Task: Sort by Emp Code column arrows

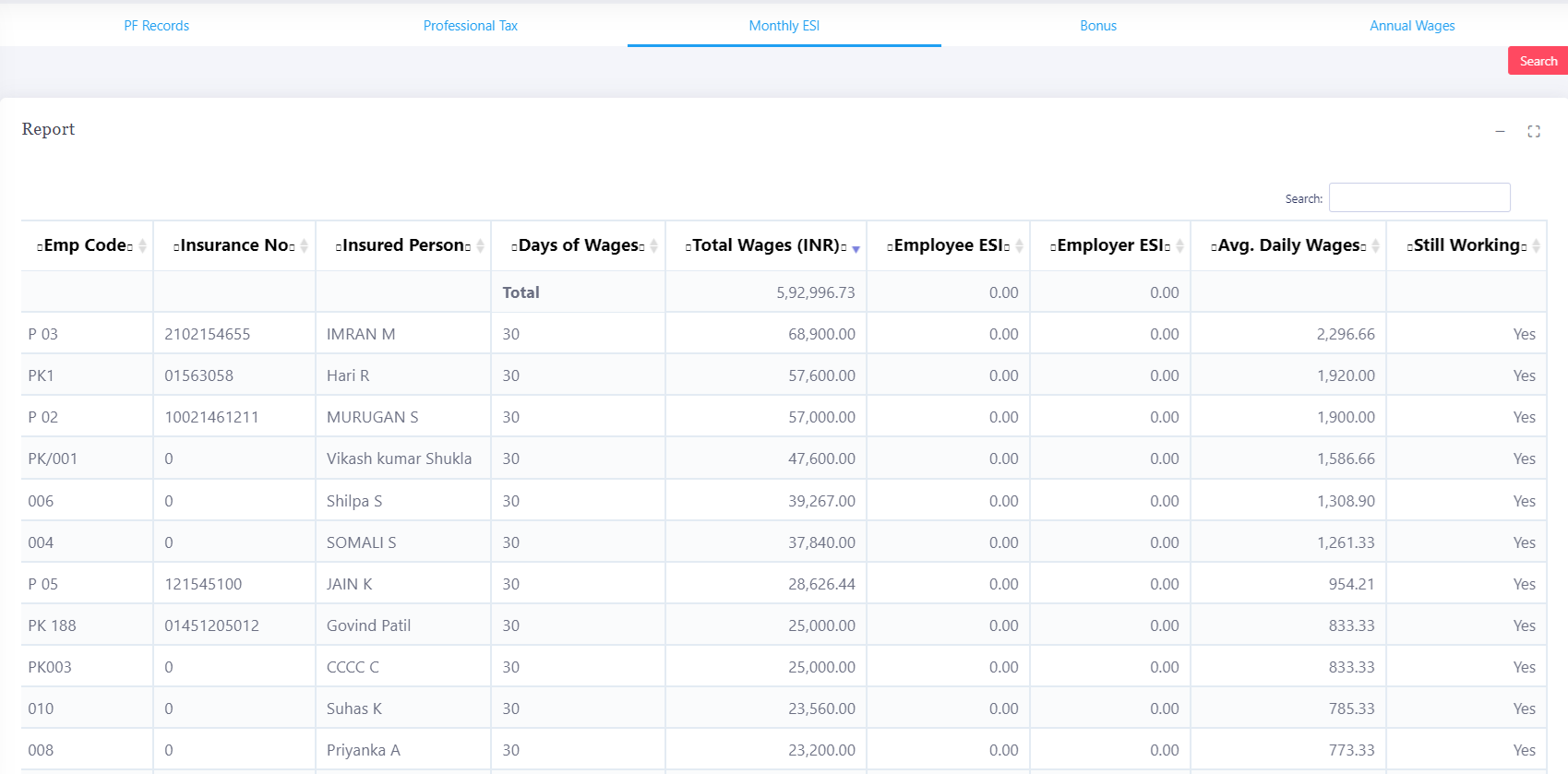Action: pos(142,245)
